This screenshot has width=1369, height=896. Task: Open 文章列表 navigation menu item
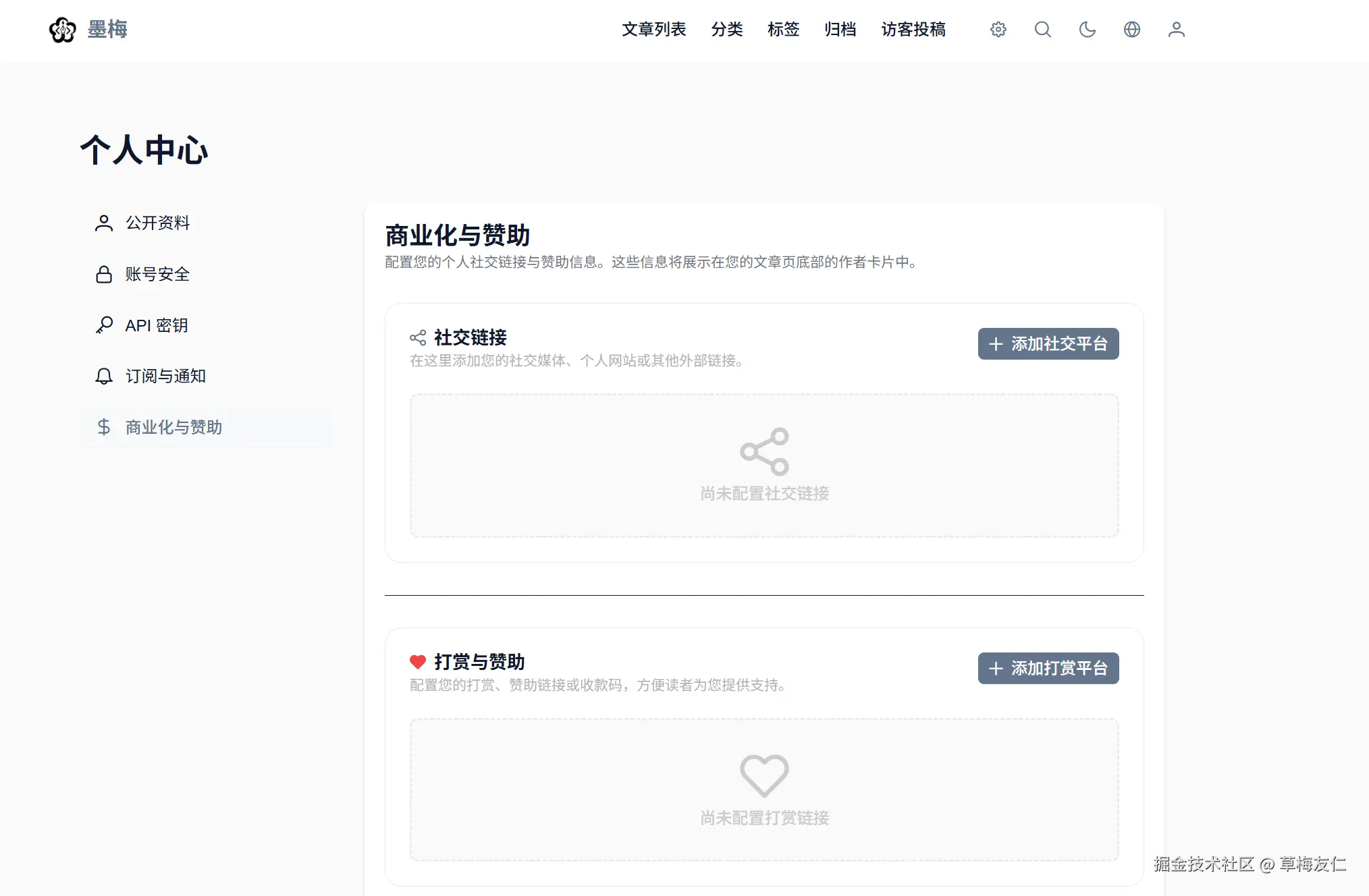653,30
